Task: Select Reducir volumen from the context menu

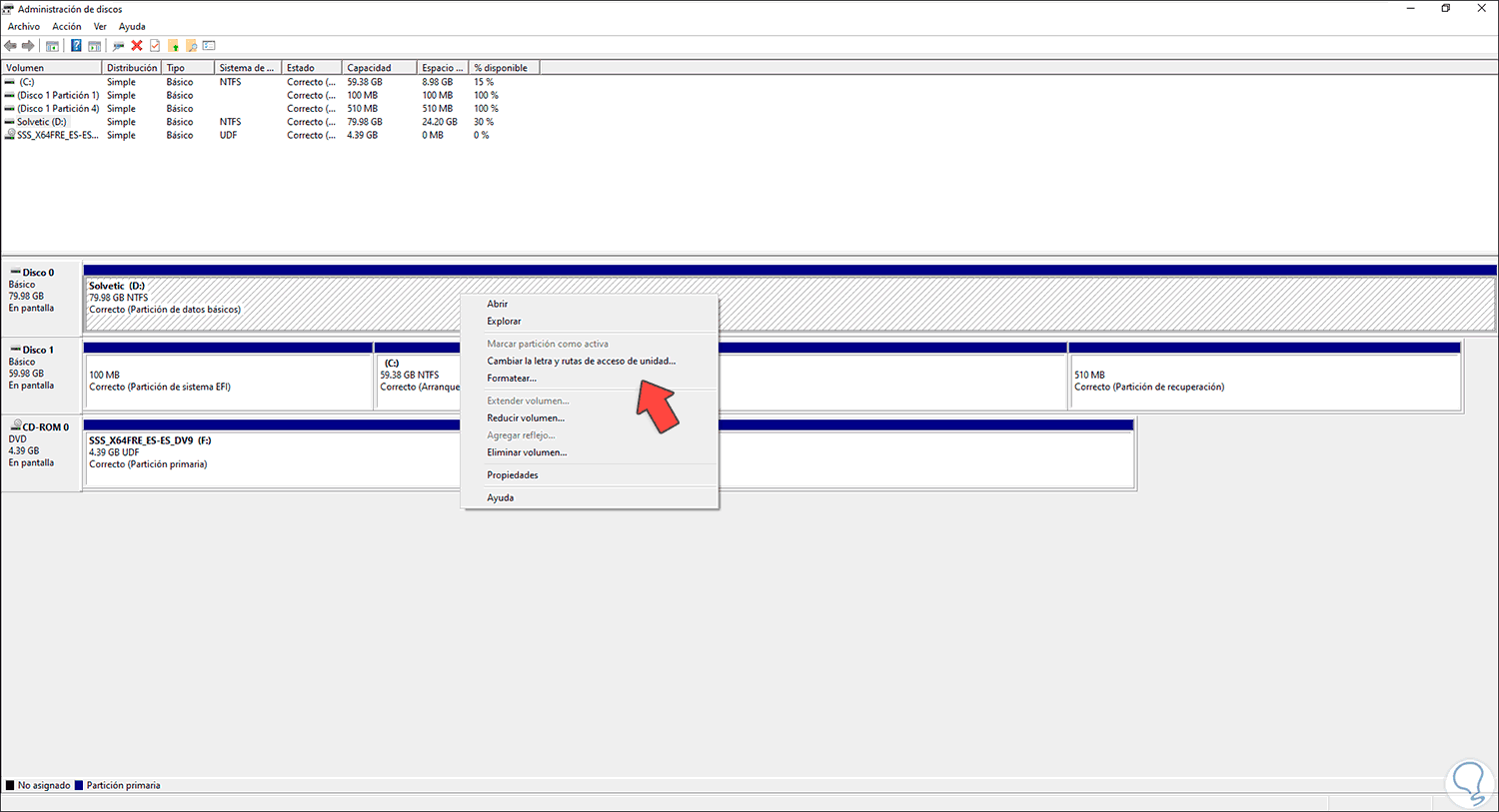Action: tap(526, 417)
